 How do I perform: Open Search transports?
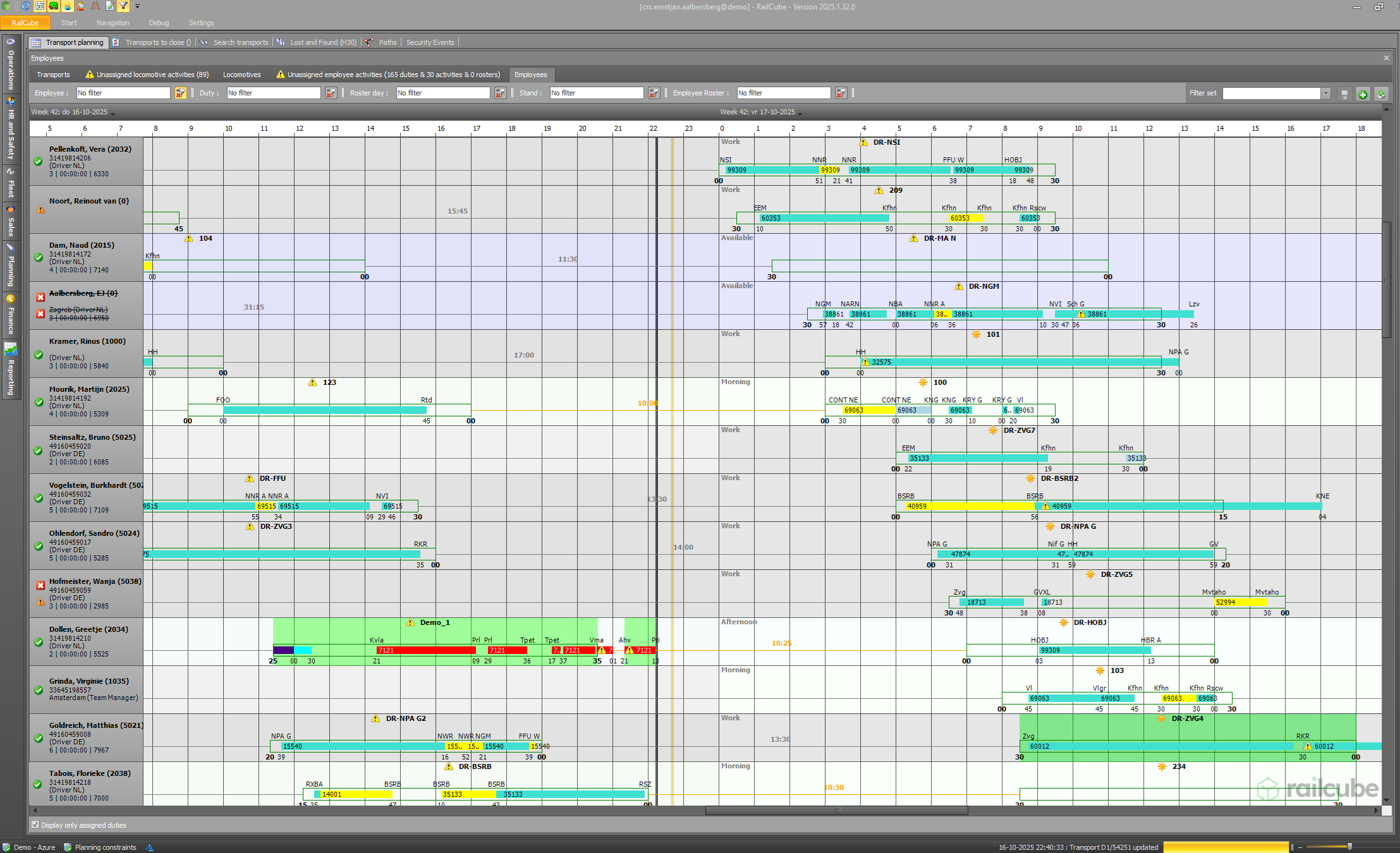coord(240,42)
